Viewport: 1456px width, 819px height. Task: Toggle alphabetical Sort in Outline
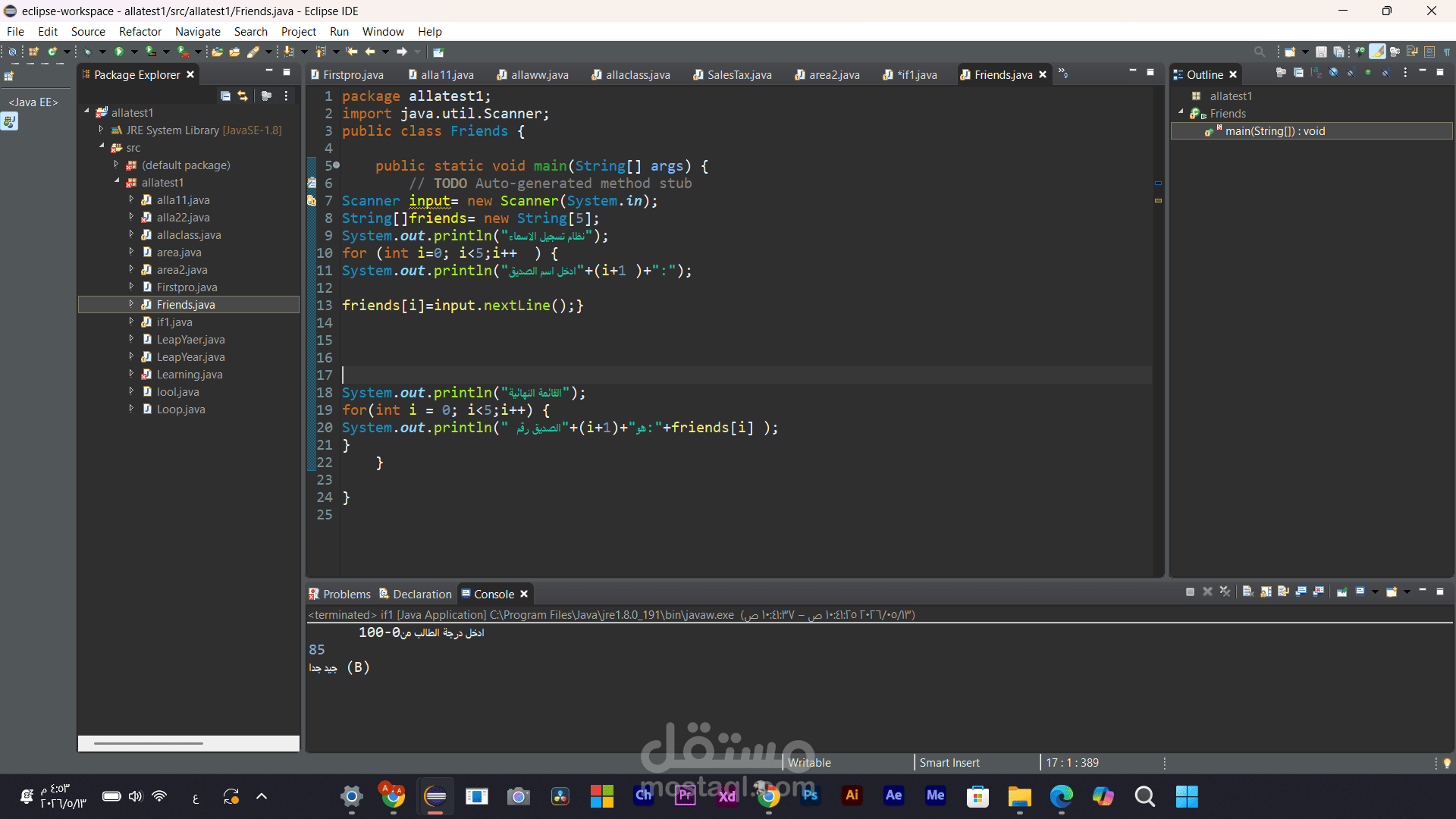coord(1316,73)
